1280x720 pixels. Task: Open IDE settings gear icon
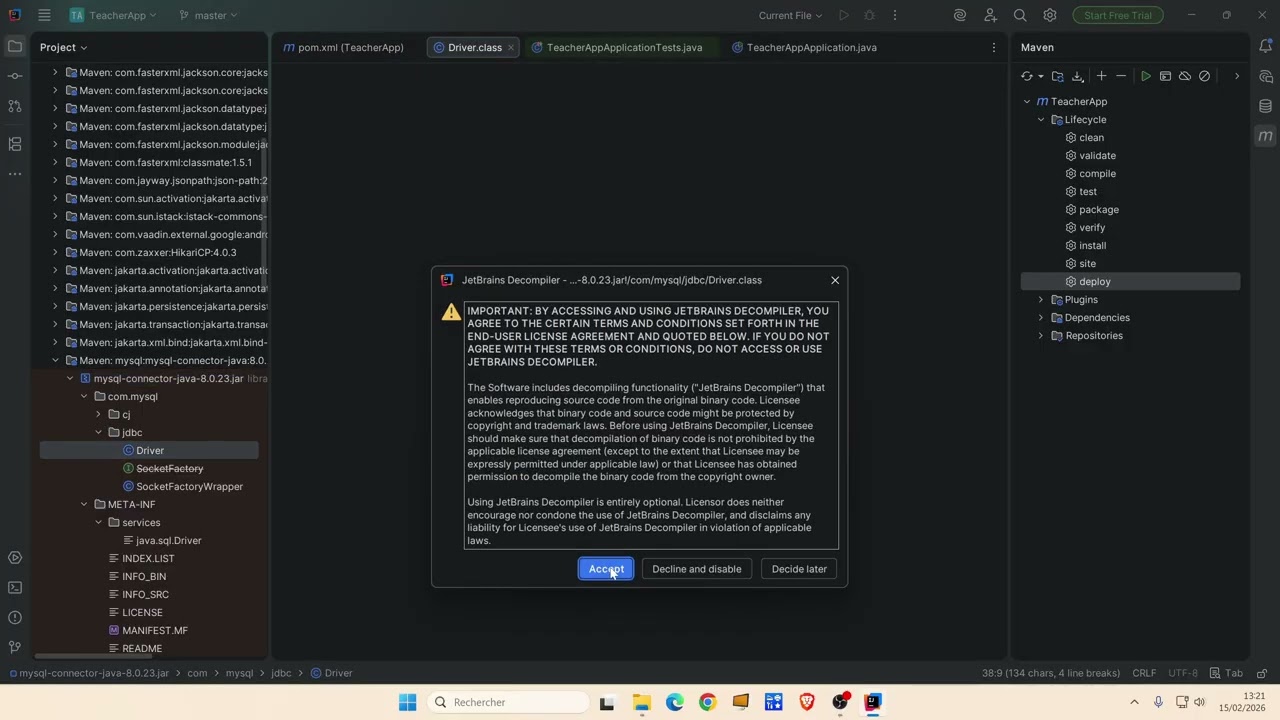[x=1050, y=15]
